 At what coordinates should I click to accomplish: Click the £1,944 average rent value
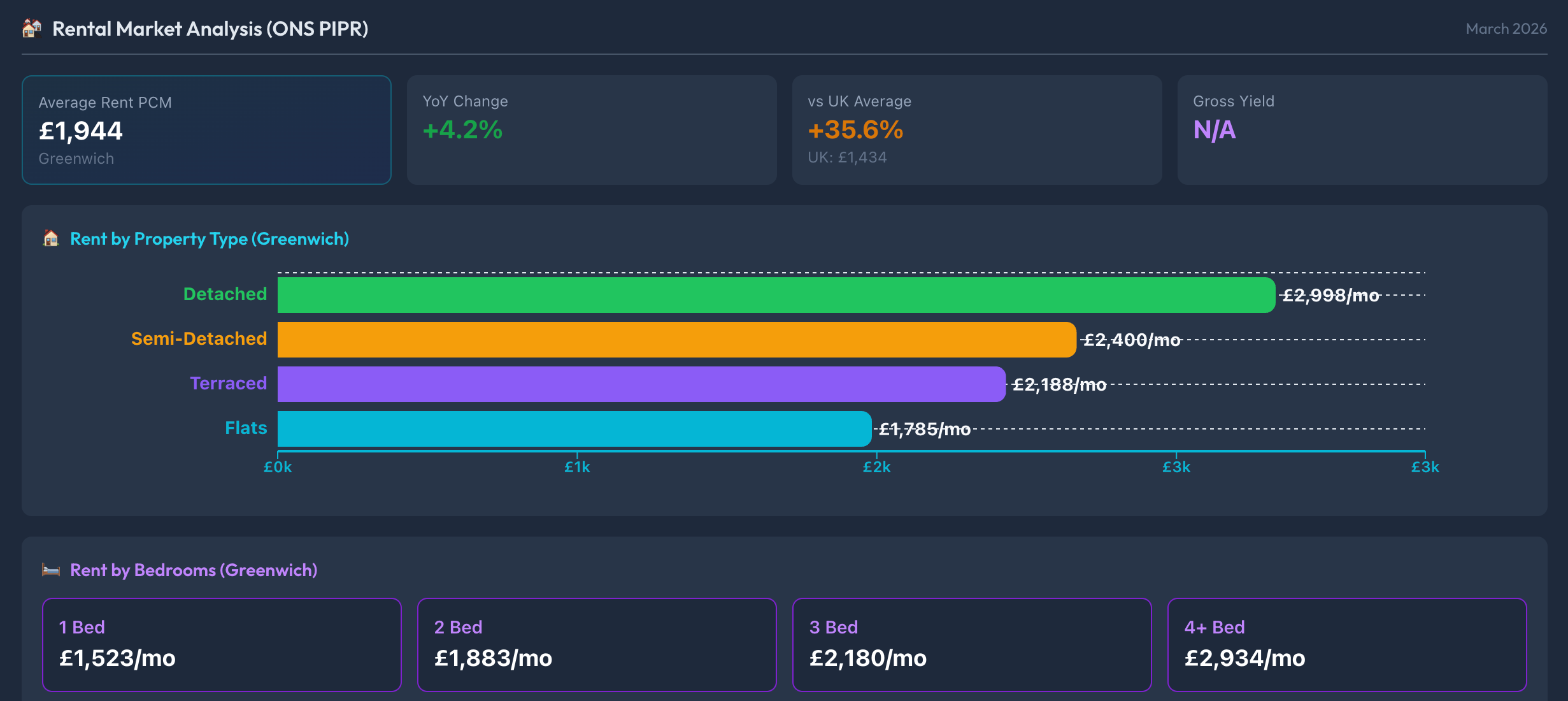pyautogui.click(x=81, y=131)
